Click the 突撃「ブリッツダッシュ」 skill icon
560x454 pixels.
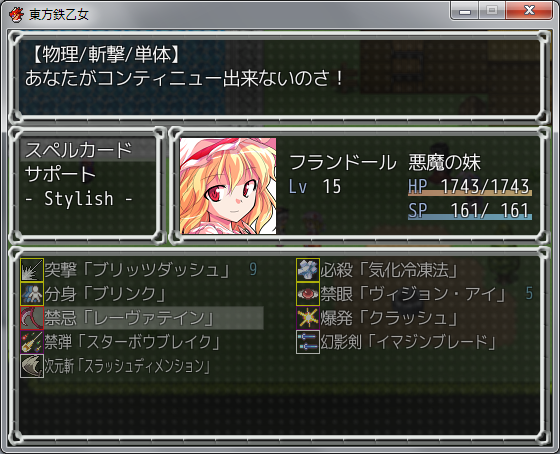[32, 270]
